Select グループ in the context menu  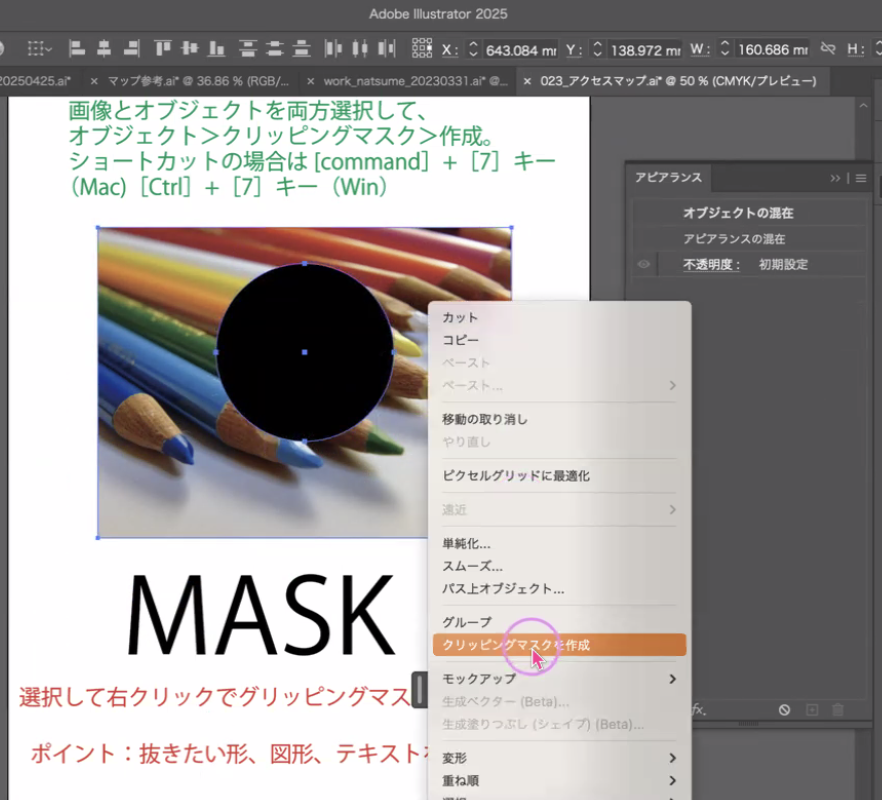pyautogui.click(x=467, y=622)
